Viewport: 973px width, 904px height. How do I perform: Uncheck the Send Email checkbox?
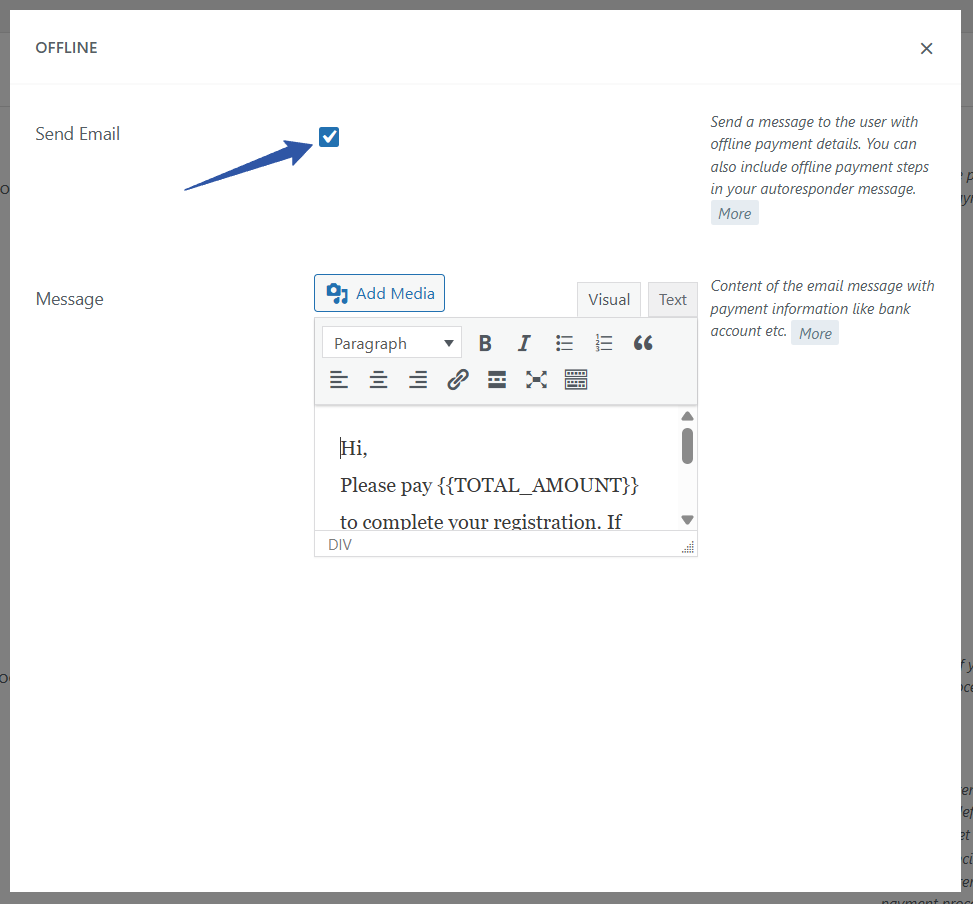[x=329, y=137]
